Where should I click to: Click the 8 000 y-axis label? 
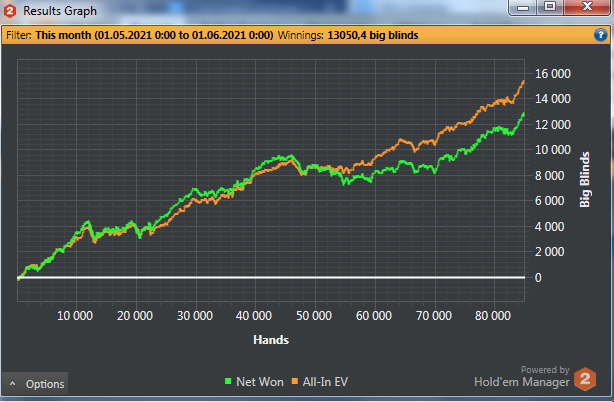(549, 175)
